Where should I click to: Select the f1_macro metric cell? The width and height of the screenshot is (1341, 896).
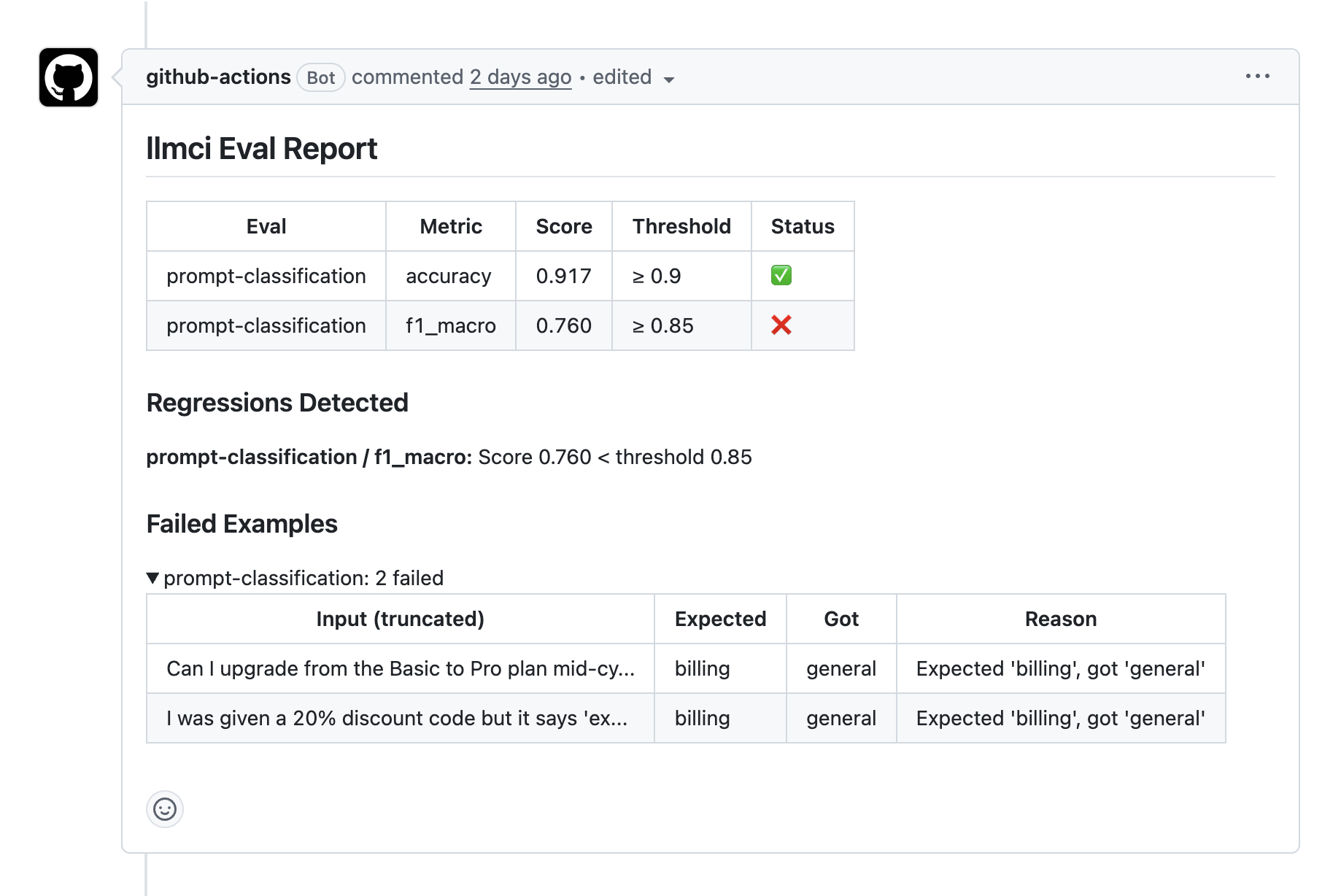tap(451, 325)
